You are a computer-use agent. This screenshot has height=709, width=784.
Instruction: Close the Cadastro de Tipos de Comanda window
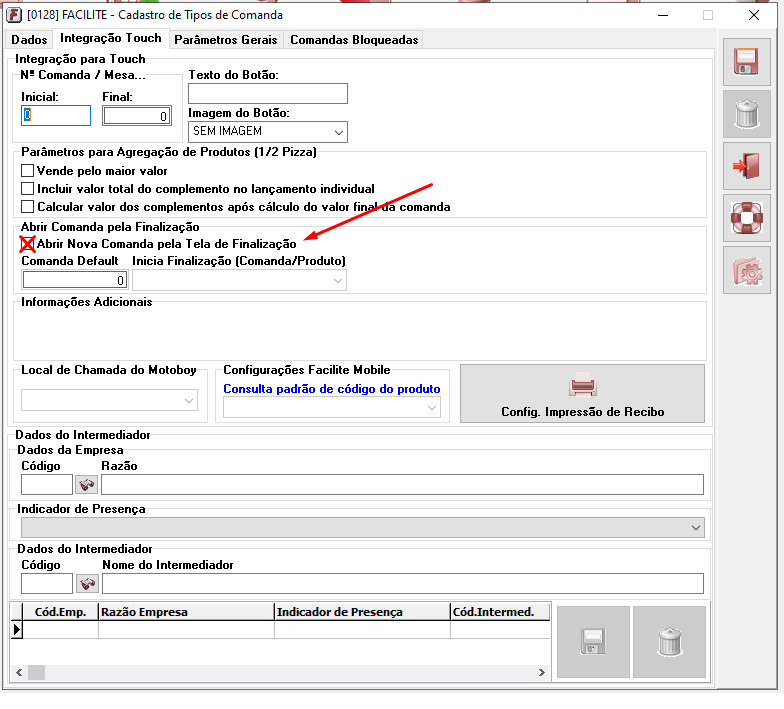coord(754,16)
